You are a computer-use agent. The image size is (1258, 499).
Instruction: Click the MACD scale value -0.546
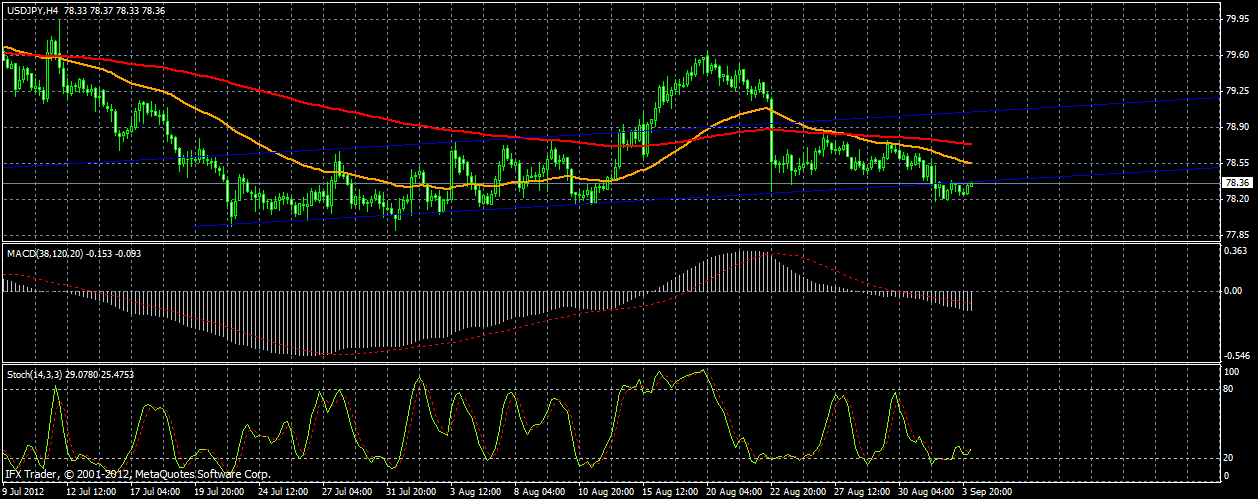pos(1237,355)
